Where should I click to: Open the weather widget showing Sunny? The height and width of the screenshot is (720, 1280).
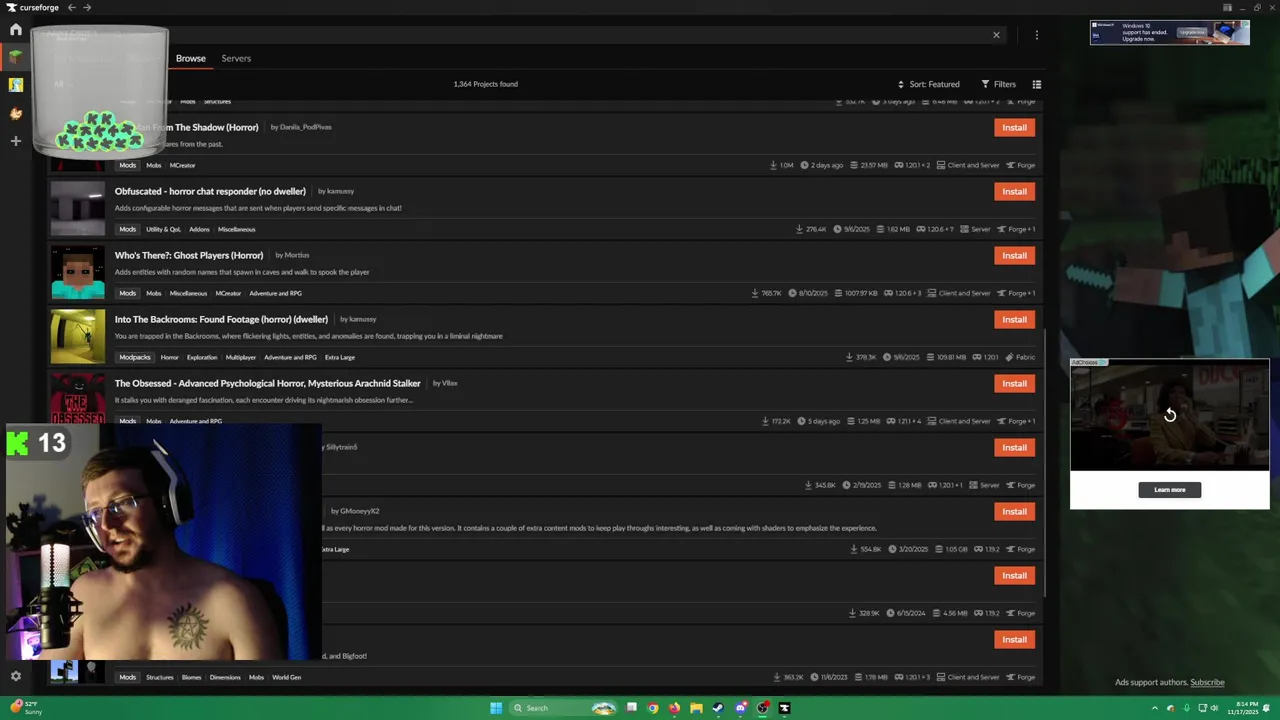tap(27, 708)
